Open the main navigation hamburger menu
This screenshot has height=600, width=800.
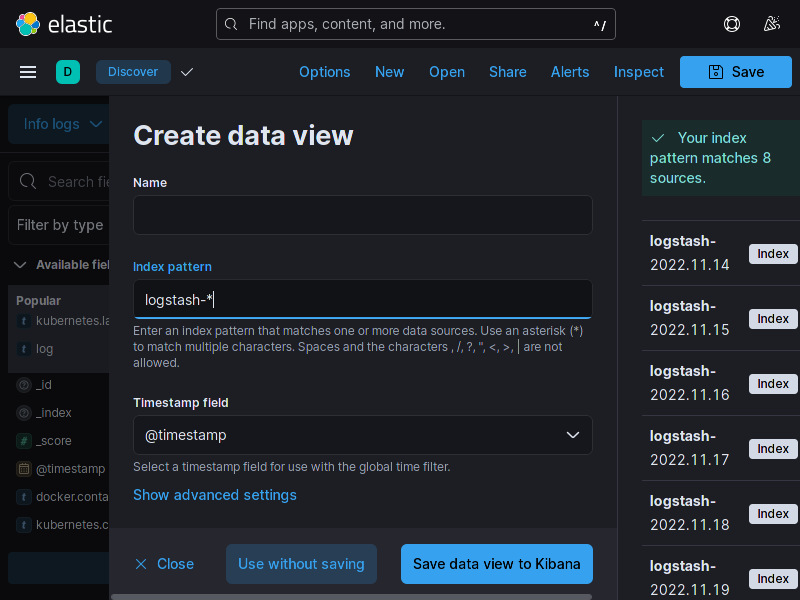pos(28,71)
